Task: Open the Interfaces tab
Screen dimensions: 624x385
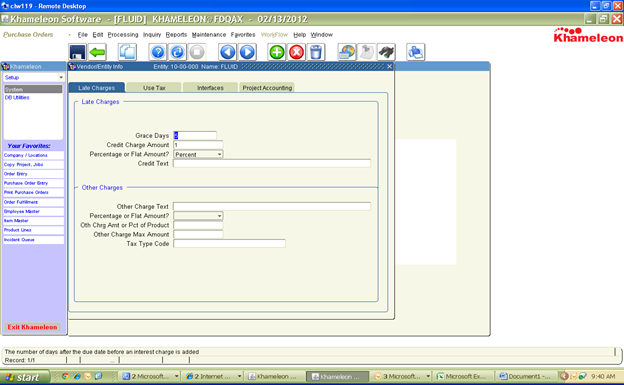Action: (210, 88)
